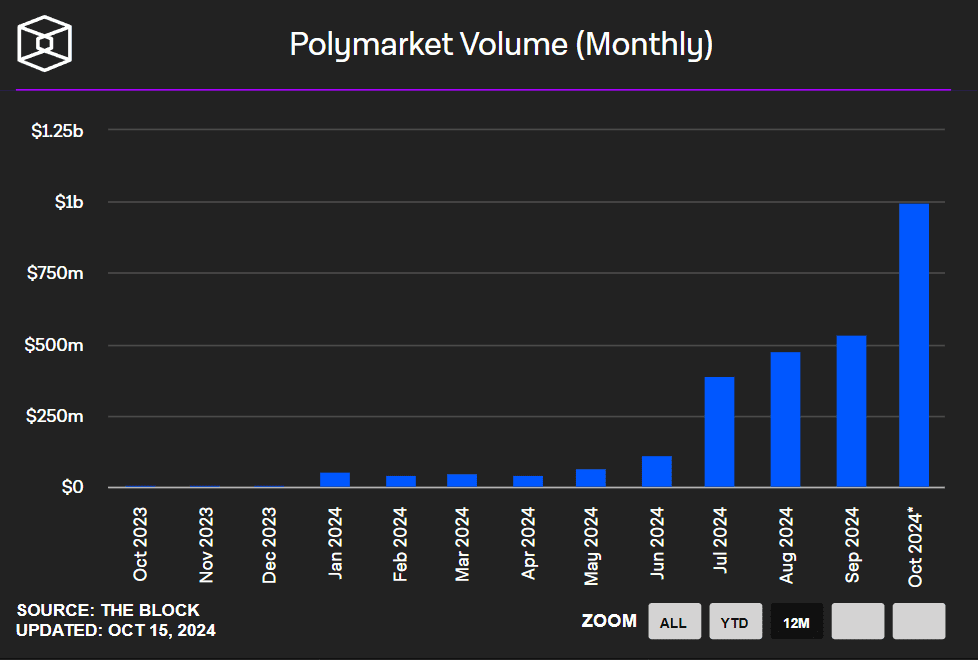Click the $1.25b axis label
The height and width of the screenshot is (660, 978).
pos(57,130)
